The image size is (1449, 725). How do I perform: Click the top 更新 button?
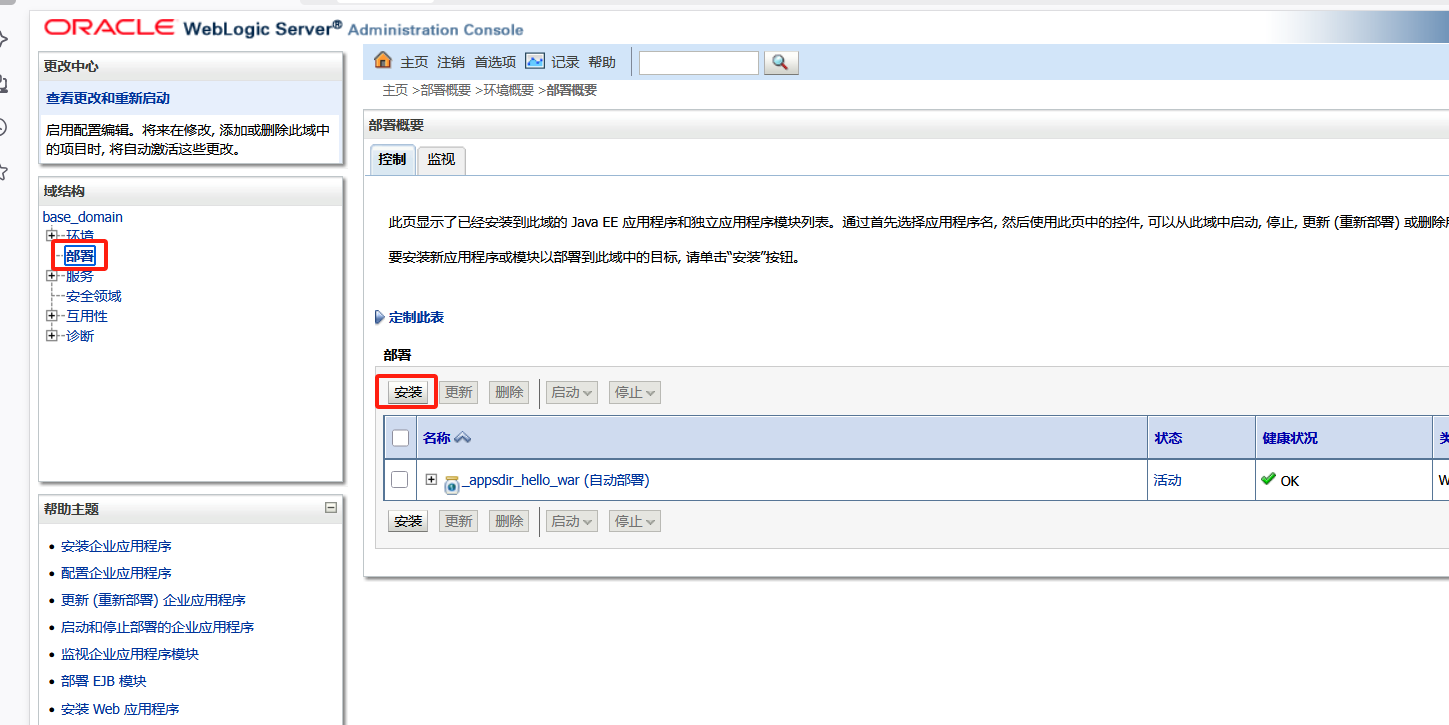point(458,392)
